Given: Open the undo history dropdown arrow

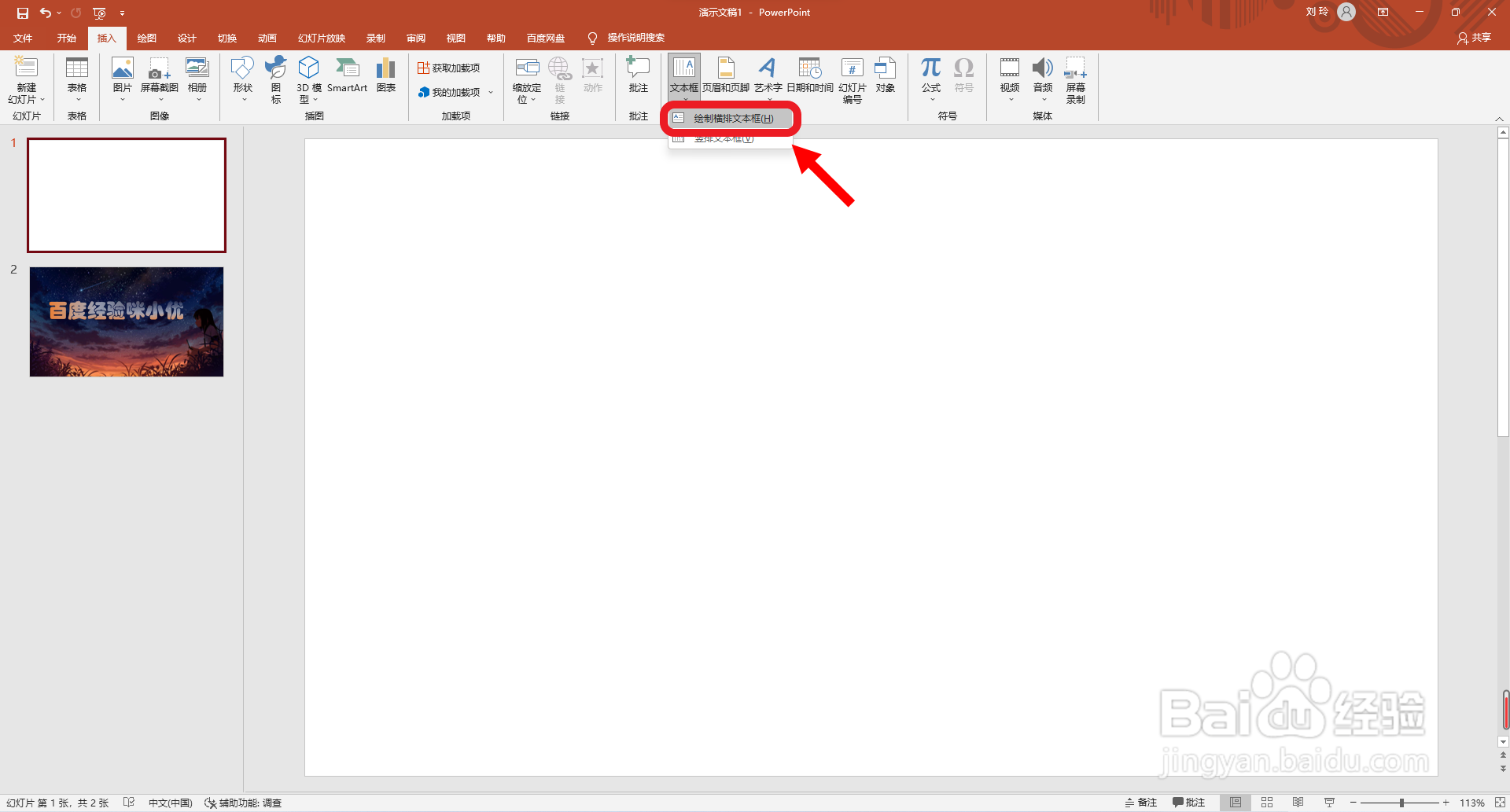Looking at the screenshot, I should click(x=59, y=13).
